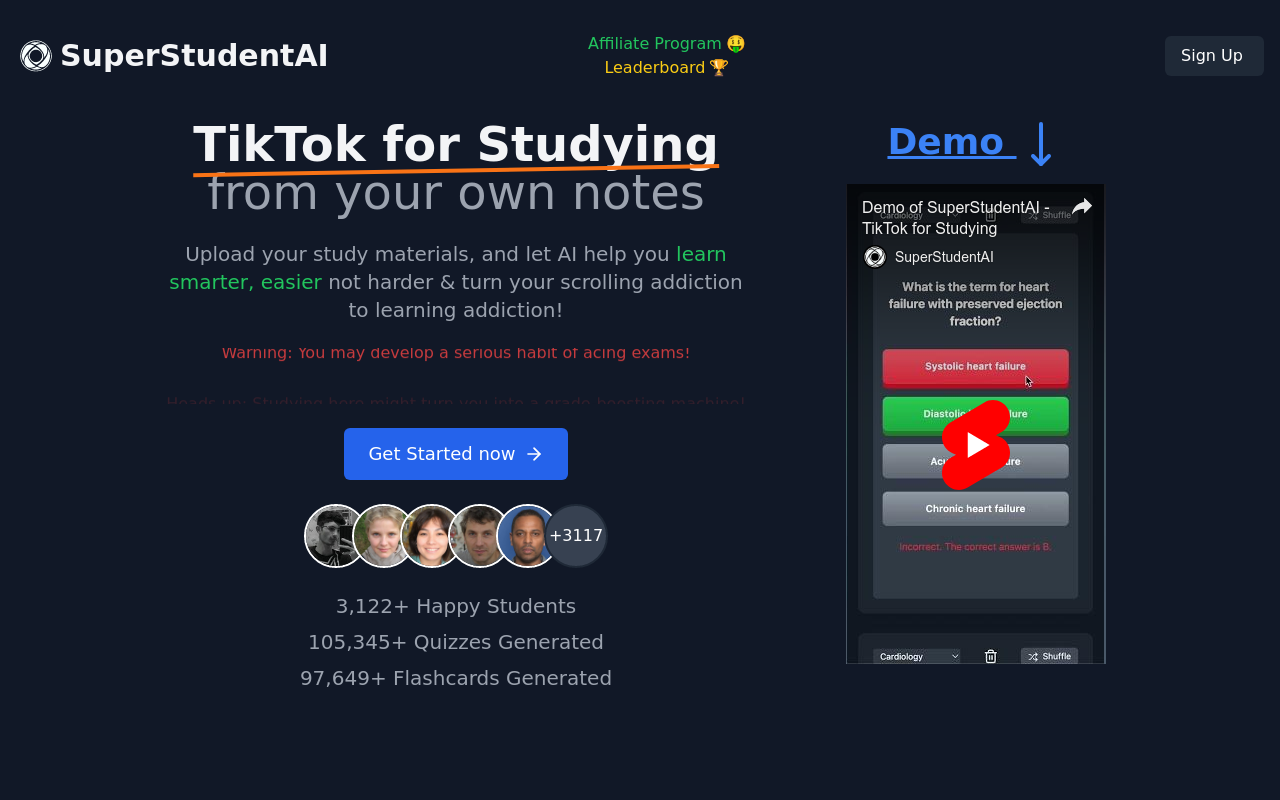Go to the Leaderboard link
The width and height of the screenshot is (1280, 800).
[666, 68]
